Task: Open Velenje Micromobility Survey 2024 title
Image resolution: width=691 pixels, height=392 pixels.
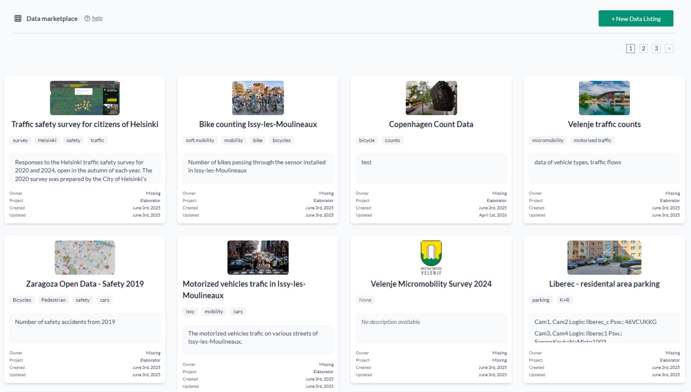Action: [x=431, y=284]
